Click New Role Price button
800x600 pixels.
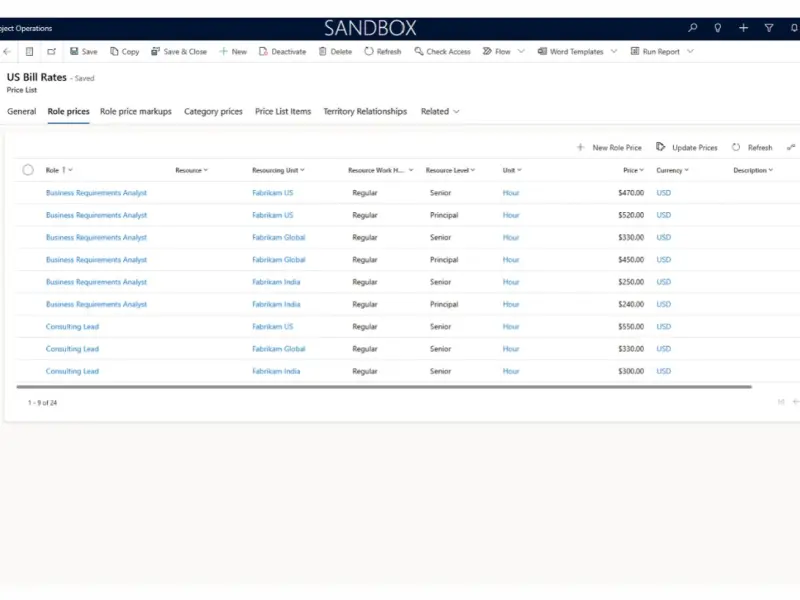(x=609, y=148)
